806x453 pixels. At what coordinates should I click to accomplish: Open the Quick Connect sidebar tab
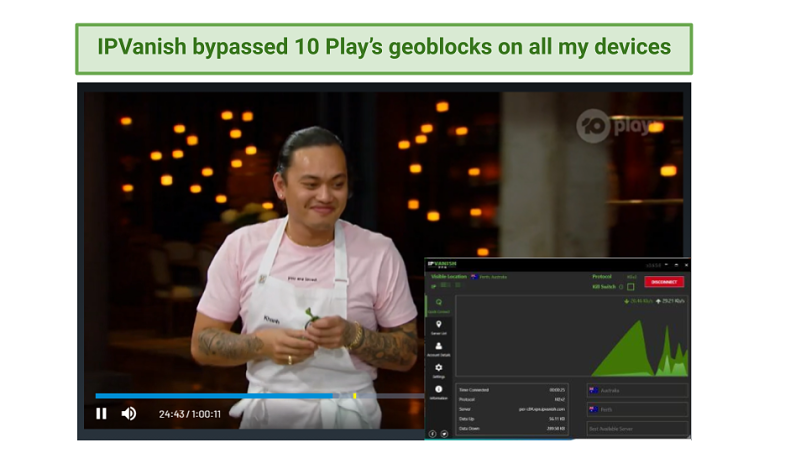click(x=439, y=304)
